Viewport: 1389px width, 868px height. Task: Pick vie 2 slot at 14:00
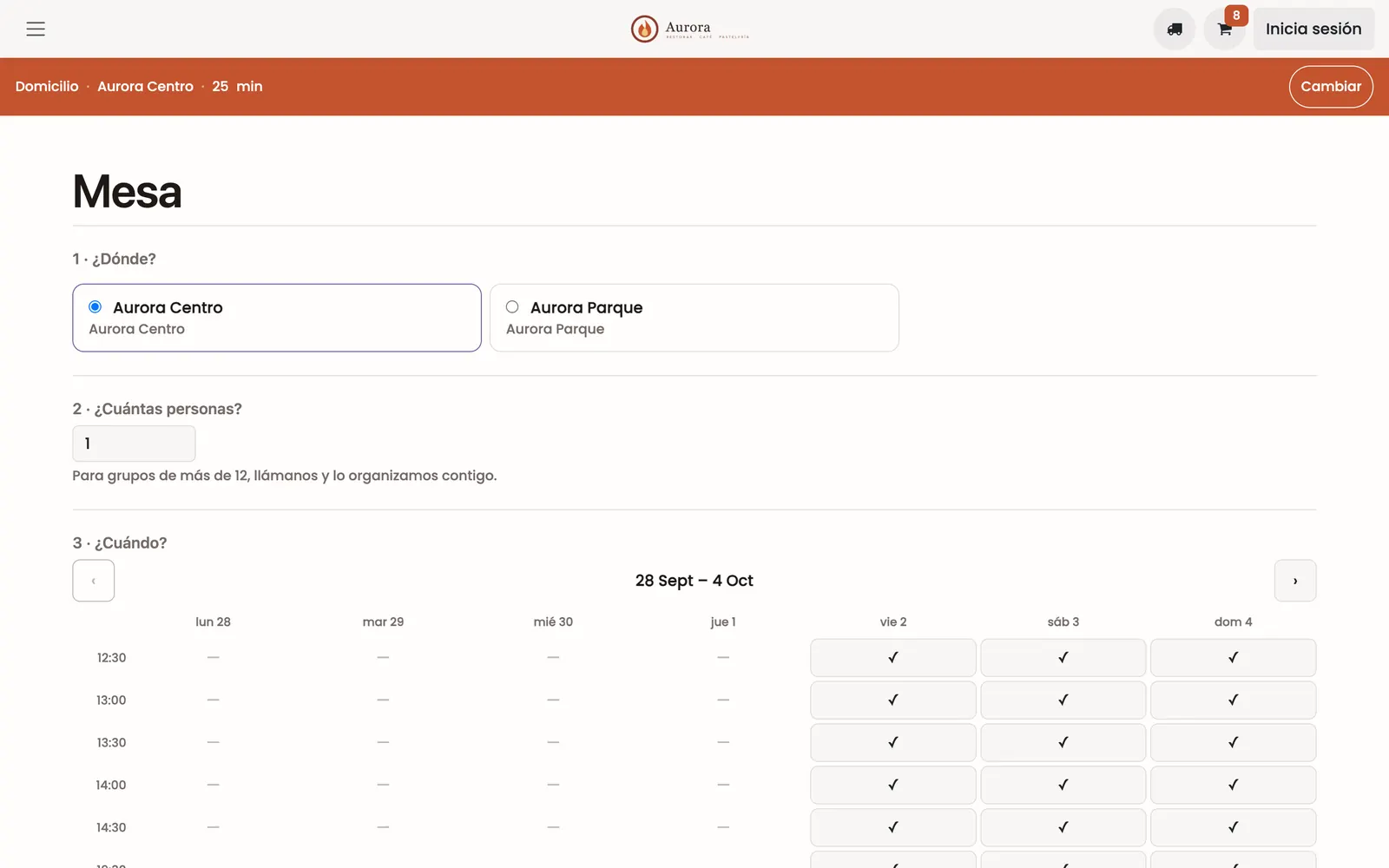point(893,786)
